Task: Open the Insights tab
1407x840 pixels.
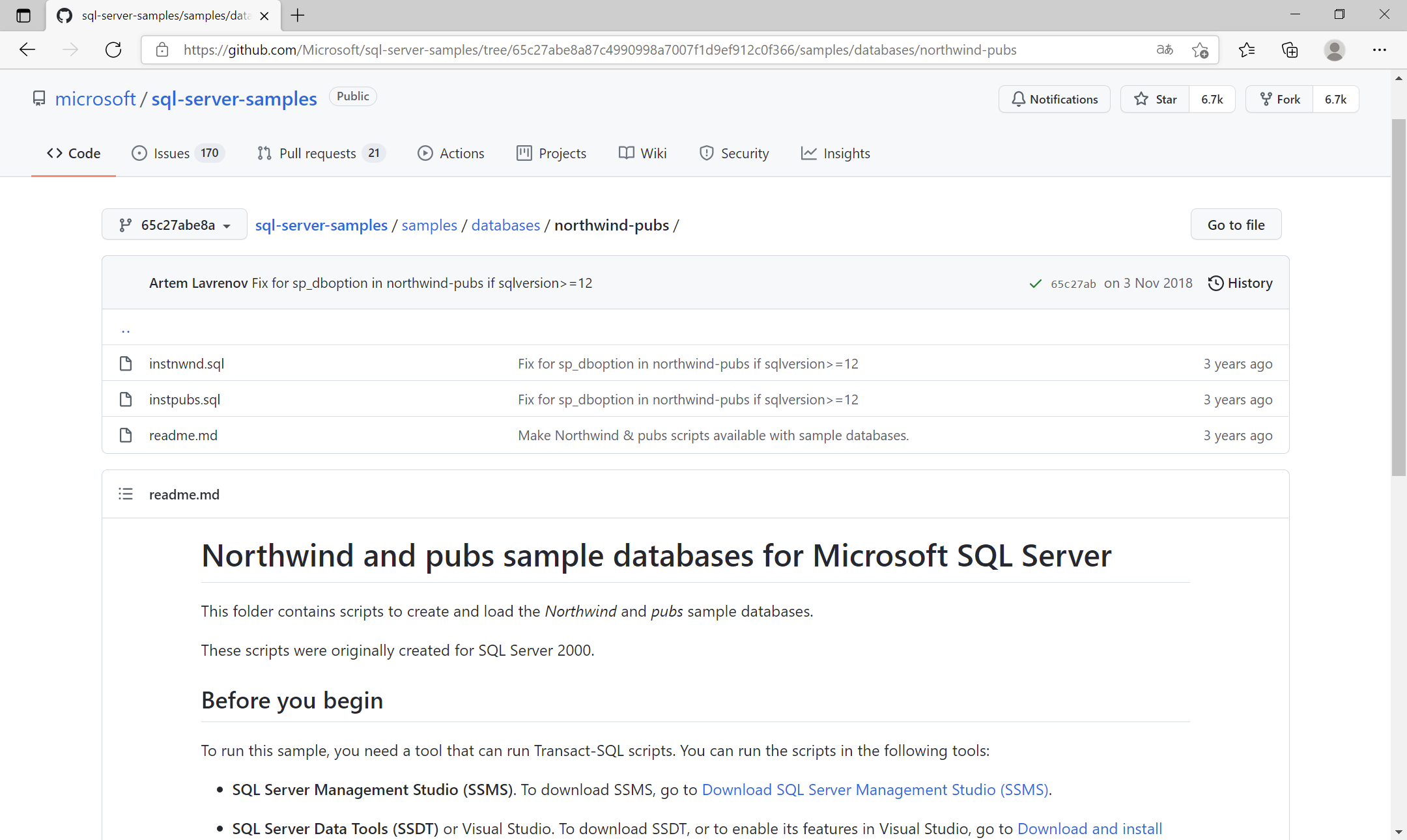Action: [836, 153]
